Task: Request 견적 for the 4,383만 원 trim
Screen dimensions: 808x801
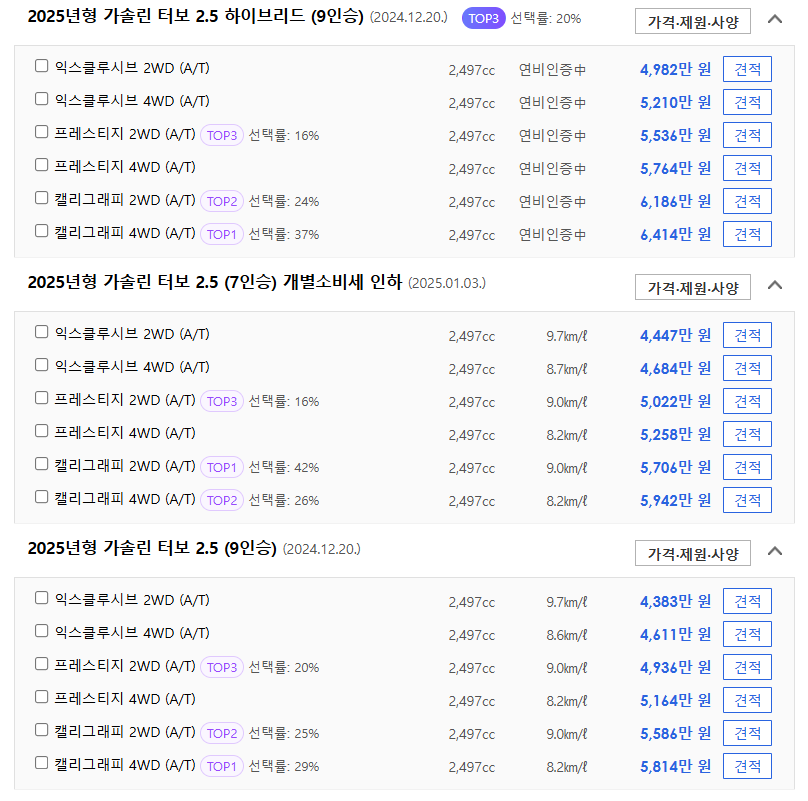Action: (747, 601)
